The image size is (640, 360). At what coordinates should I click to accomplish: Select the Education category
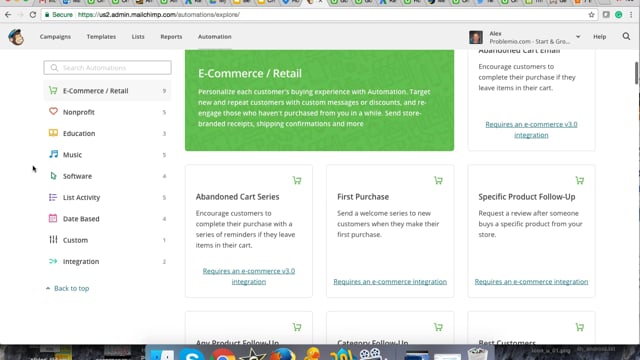[107, 133]
